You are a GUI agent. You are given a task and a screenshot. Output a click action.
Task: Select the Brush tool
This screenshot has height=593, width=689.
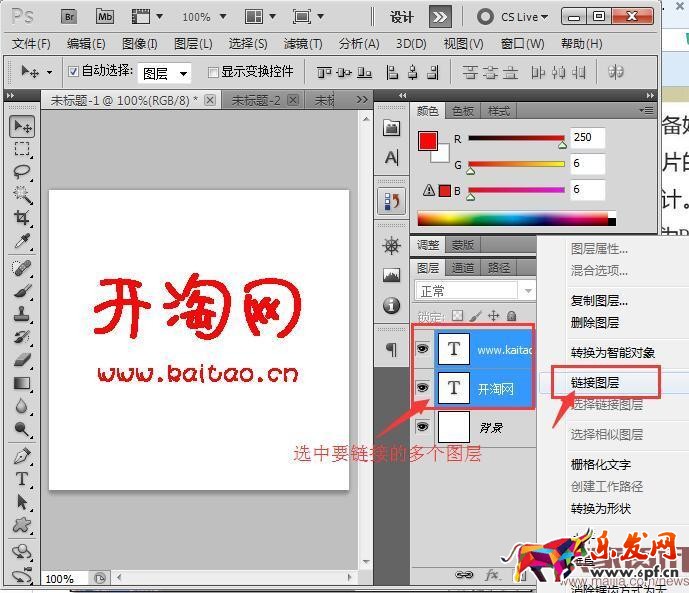click(x=22, y=290)
